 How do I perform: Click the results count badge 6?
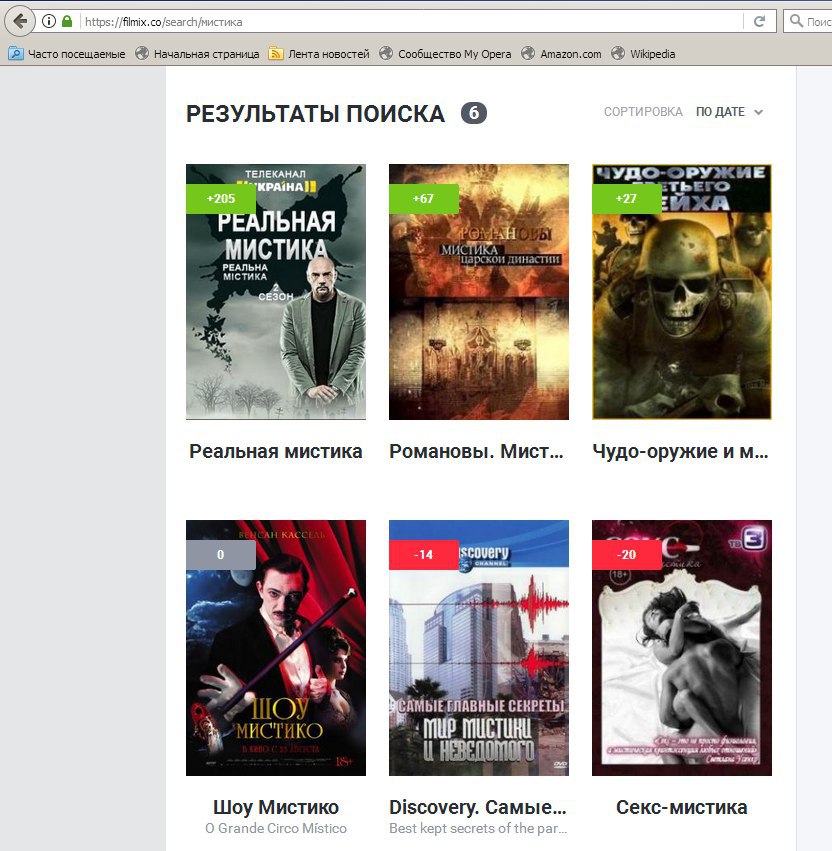[x=474, y=113]
